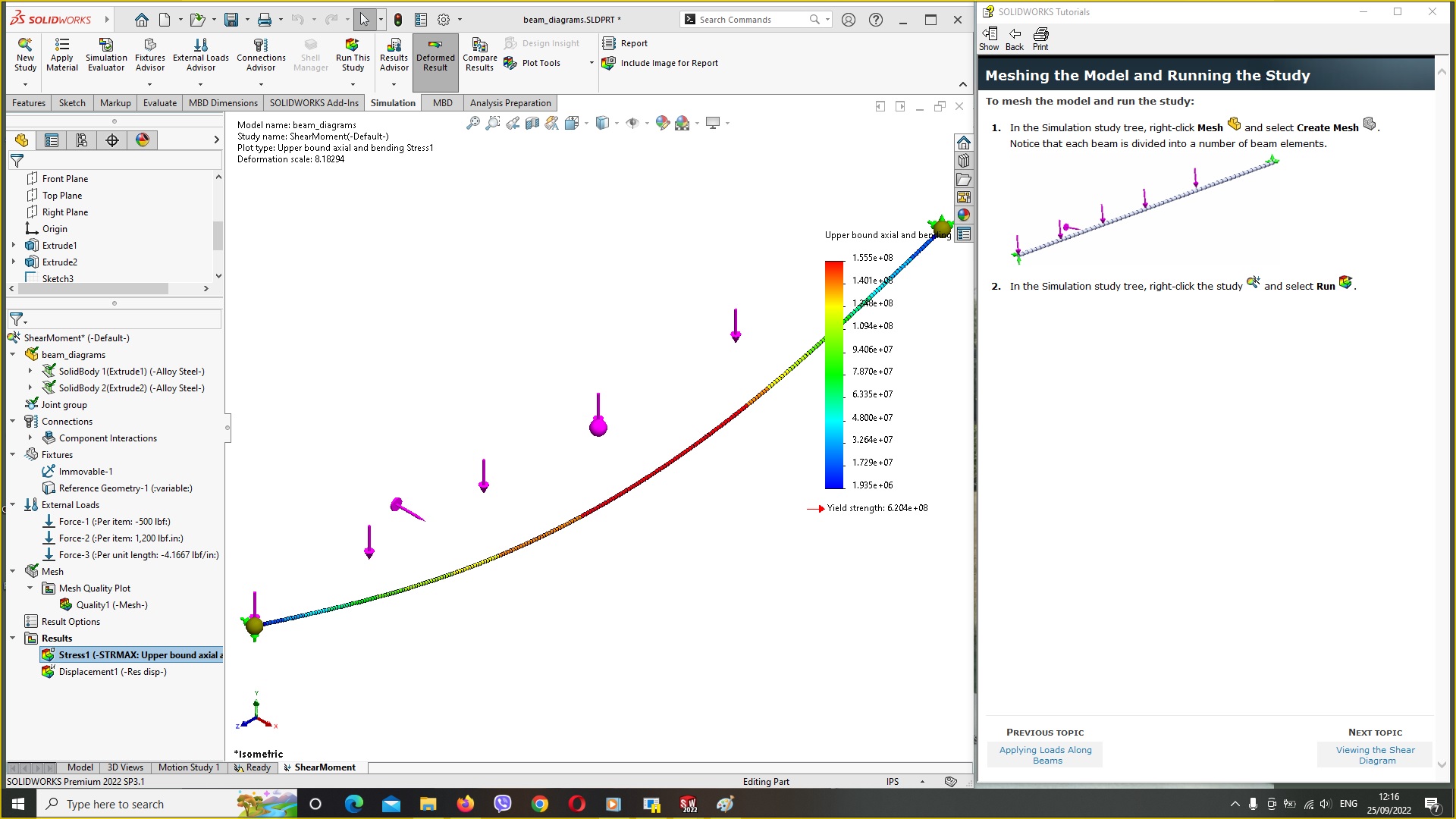The image size is (1456, 819).
Task: Select Displacement1 result item
Action: 112,672
